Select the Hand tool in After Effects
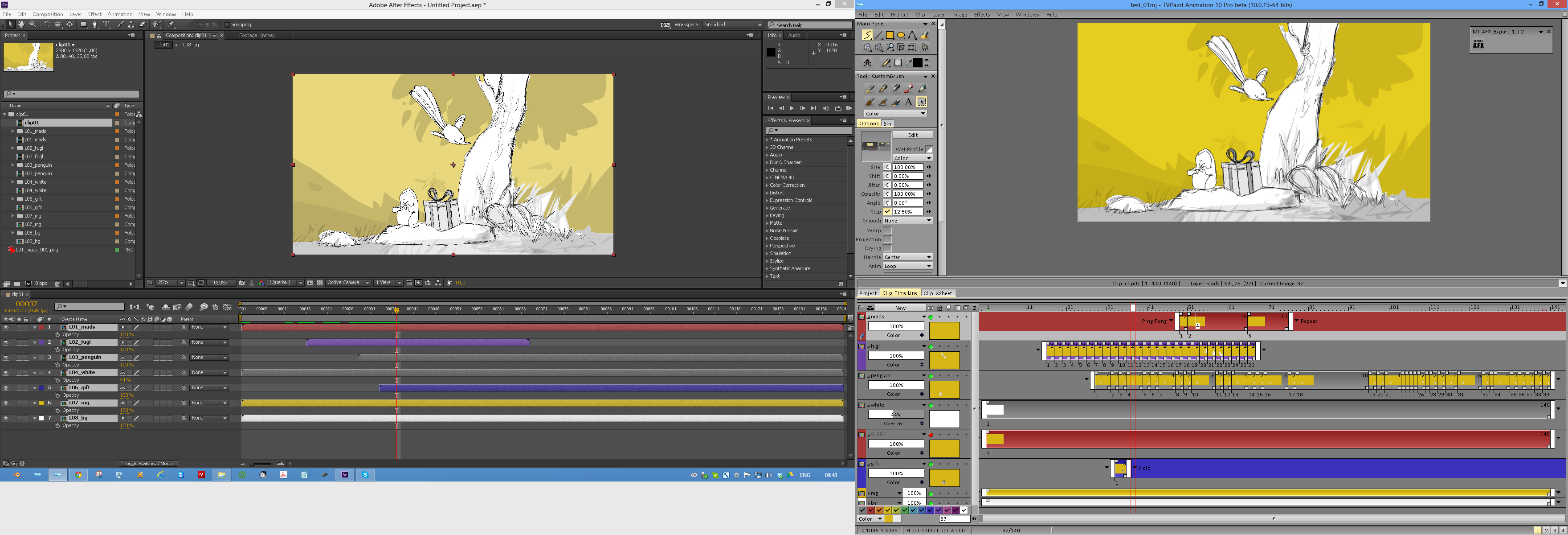This screenshot has width=1568, height=535. click(21, 25)
